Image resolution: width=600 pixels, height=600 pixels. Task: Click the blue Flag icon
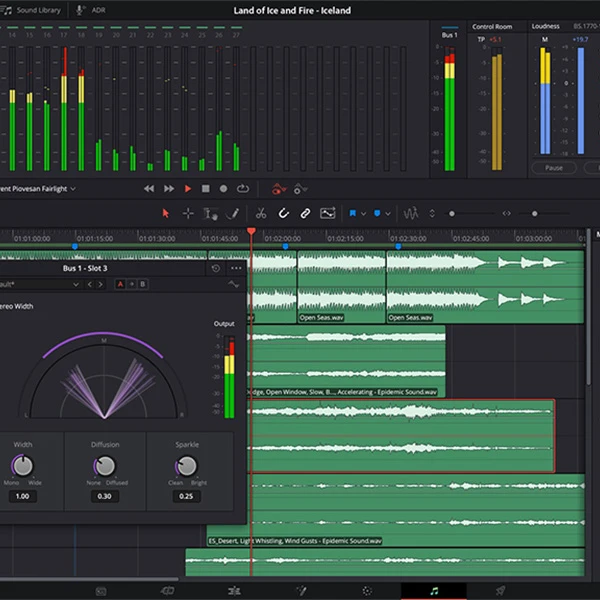[x=353, y=213]
